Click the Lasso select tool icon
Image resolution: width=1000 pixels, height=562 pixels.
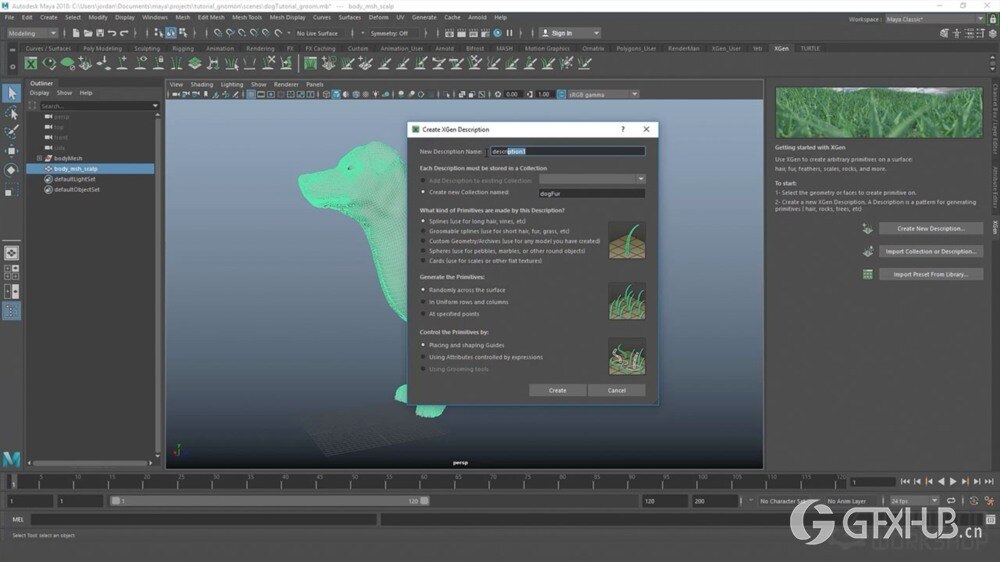click(11, 112)
